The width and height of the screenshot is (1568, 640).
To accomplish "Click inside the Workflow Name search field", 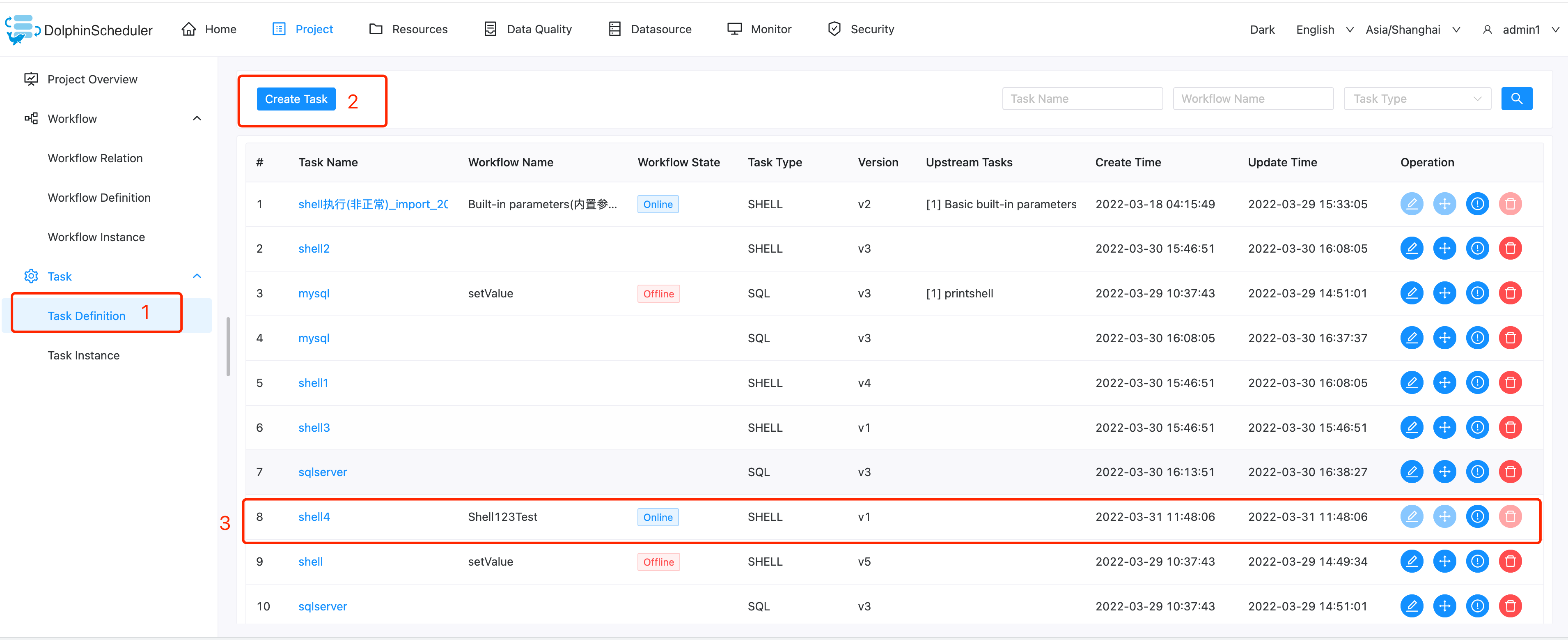I will pyautogui.click(x=1253, y=98).
